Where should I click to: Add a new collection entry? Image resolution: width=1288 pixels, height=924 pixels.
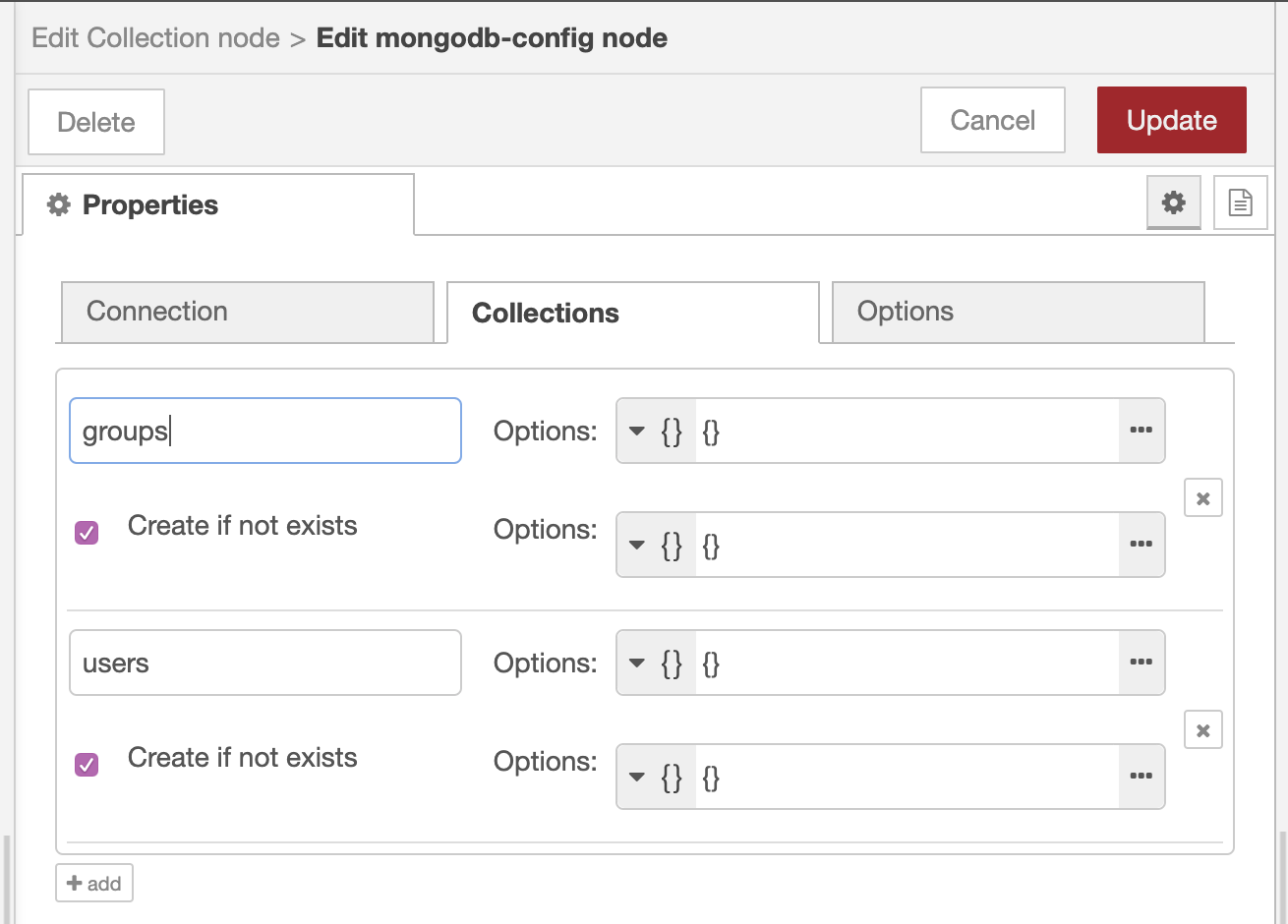point(94,883)
